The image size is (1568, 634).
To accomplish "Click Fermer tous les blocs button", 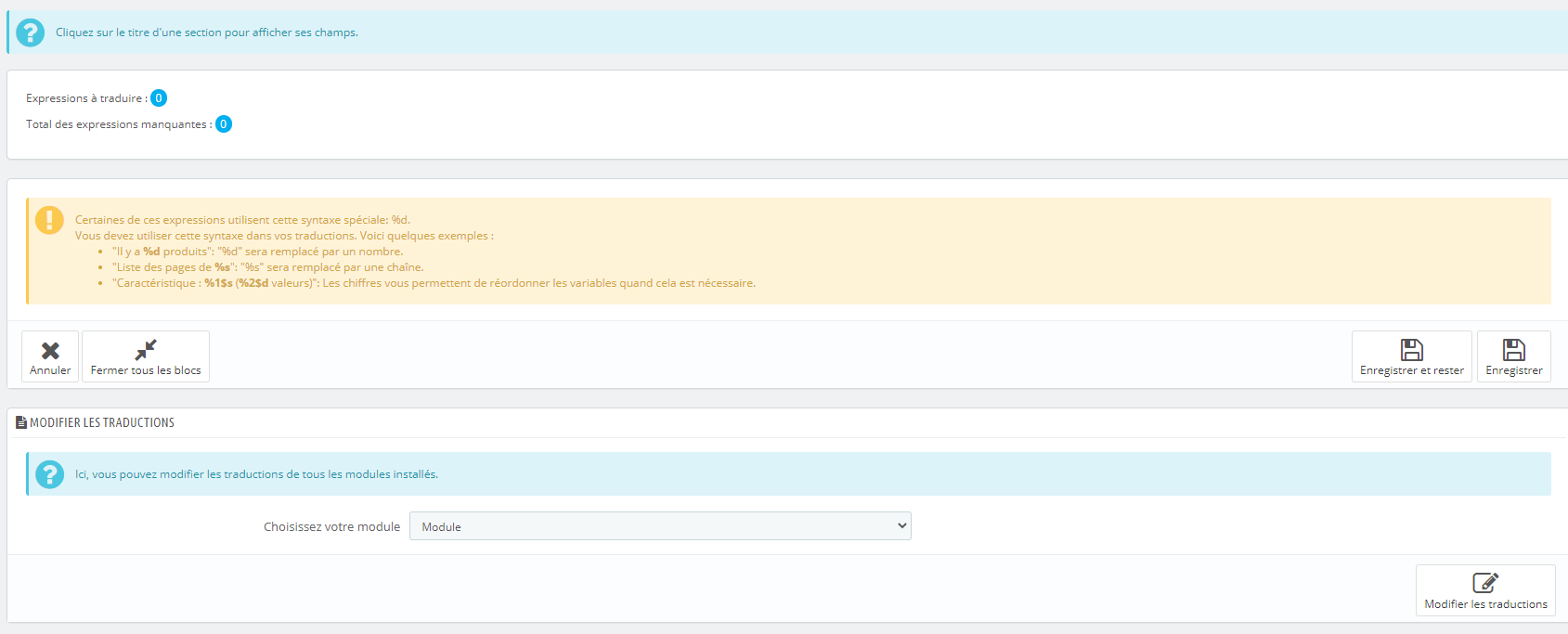I will 146,356.
